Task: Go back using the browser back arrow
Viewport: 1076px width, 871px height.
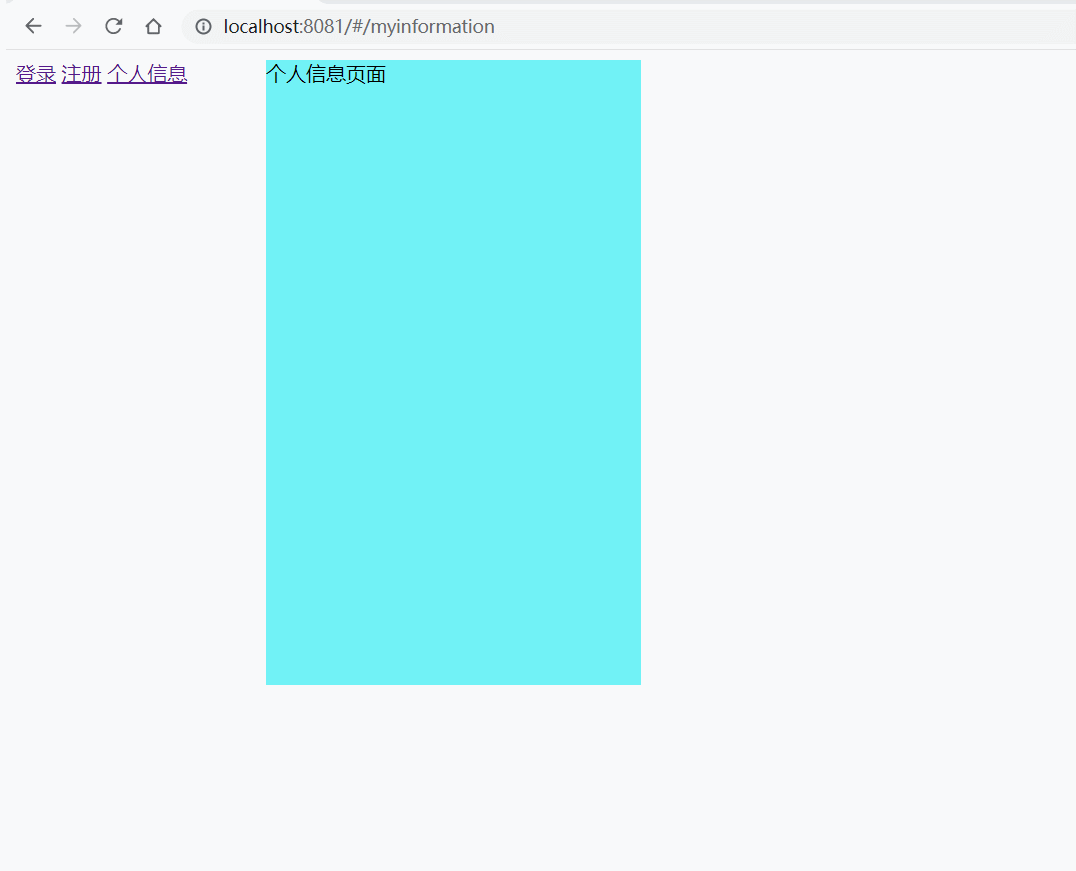Action: (x=33, y=26)
